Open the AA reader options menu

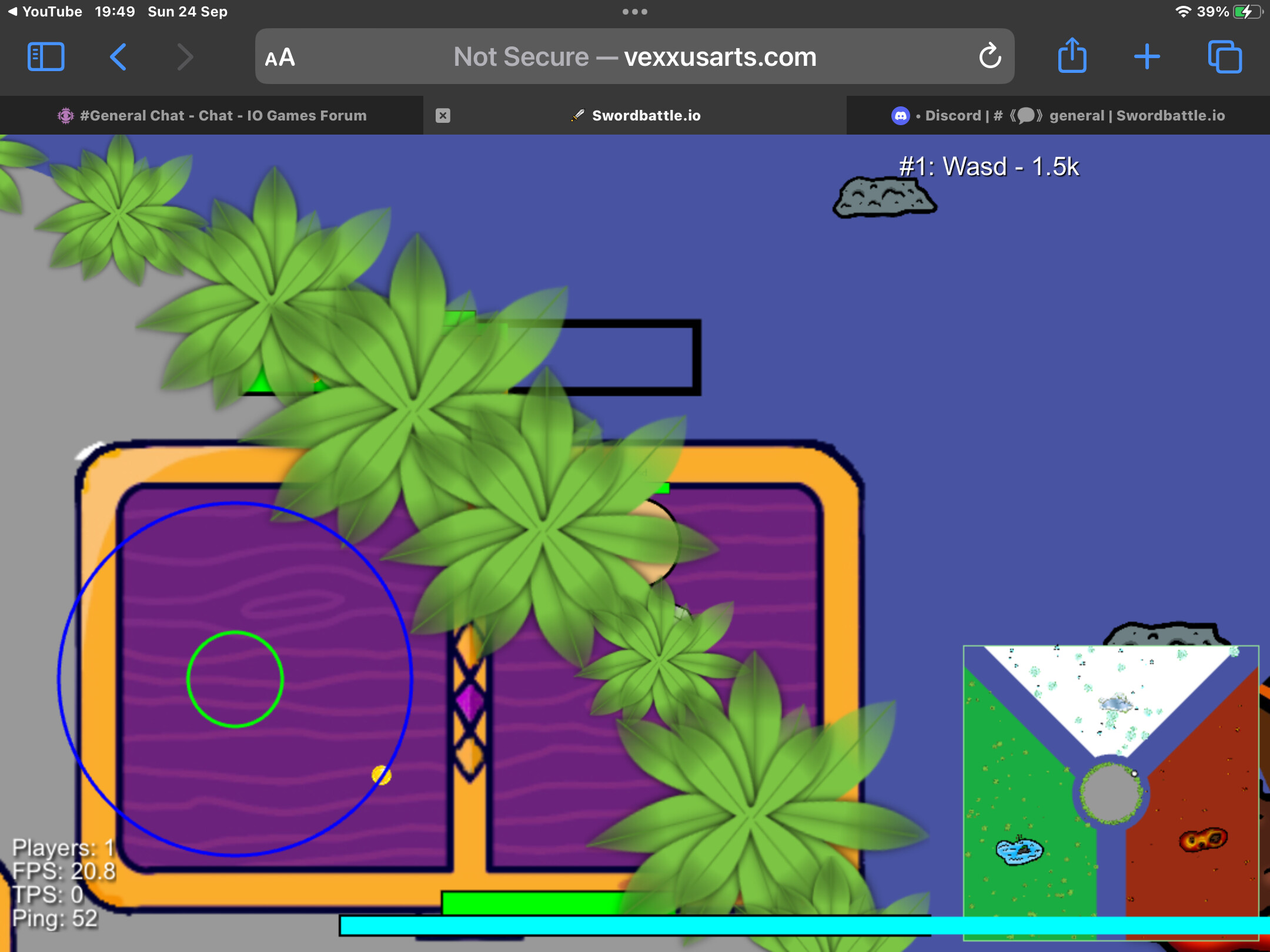pos(280,58)
